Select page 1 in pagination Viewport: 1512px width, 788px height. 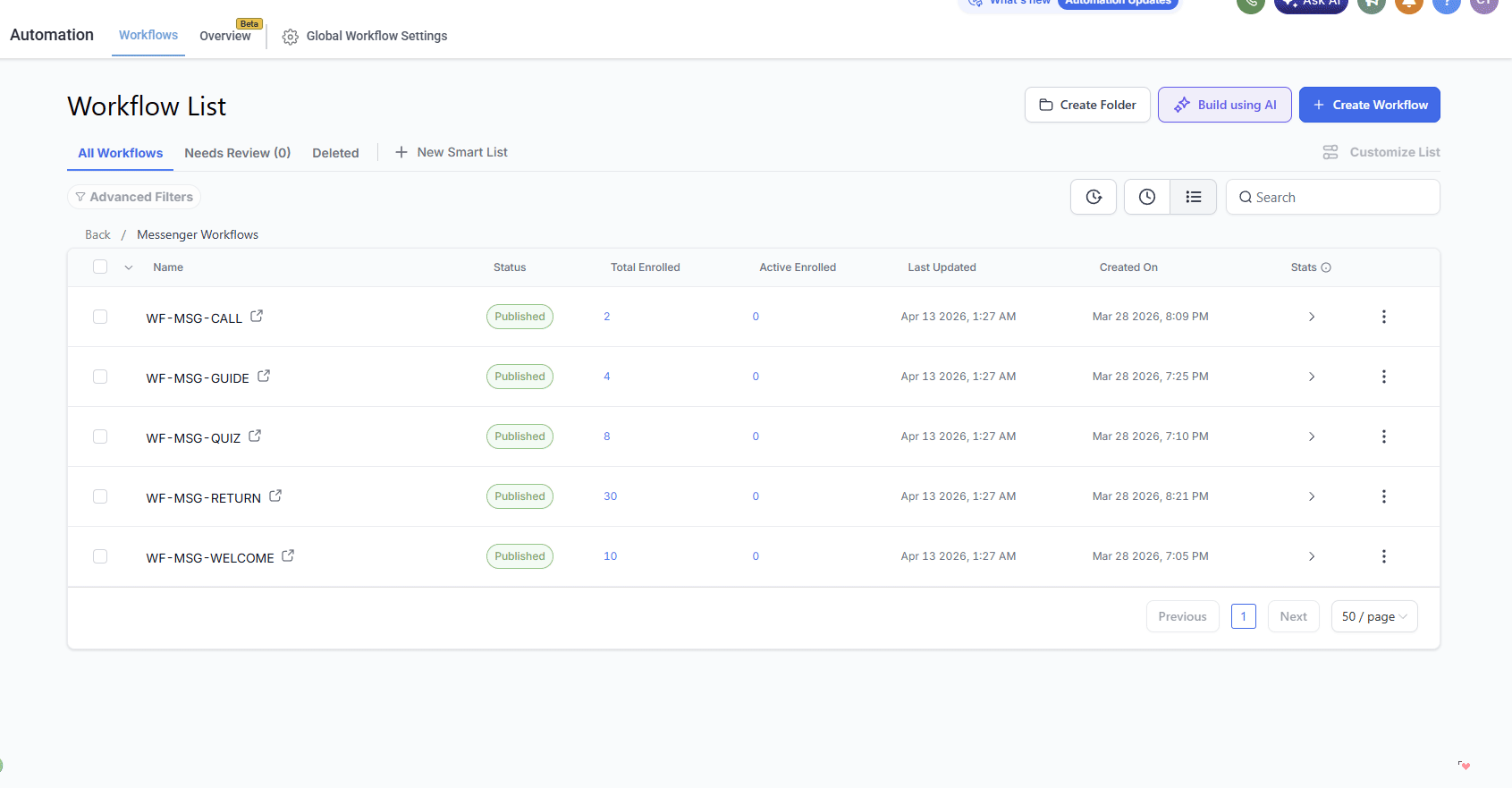(x=1244, y=616)
